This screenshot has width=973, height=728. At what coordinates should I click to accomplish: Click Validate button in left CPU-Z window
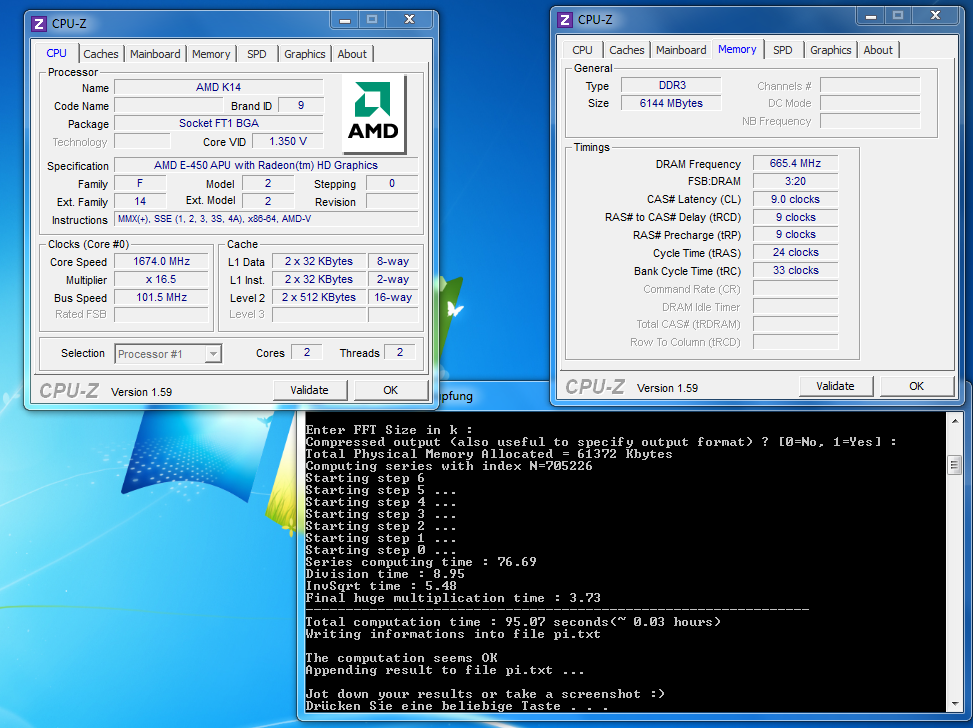pos(310,390)
